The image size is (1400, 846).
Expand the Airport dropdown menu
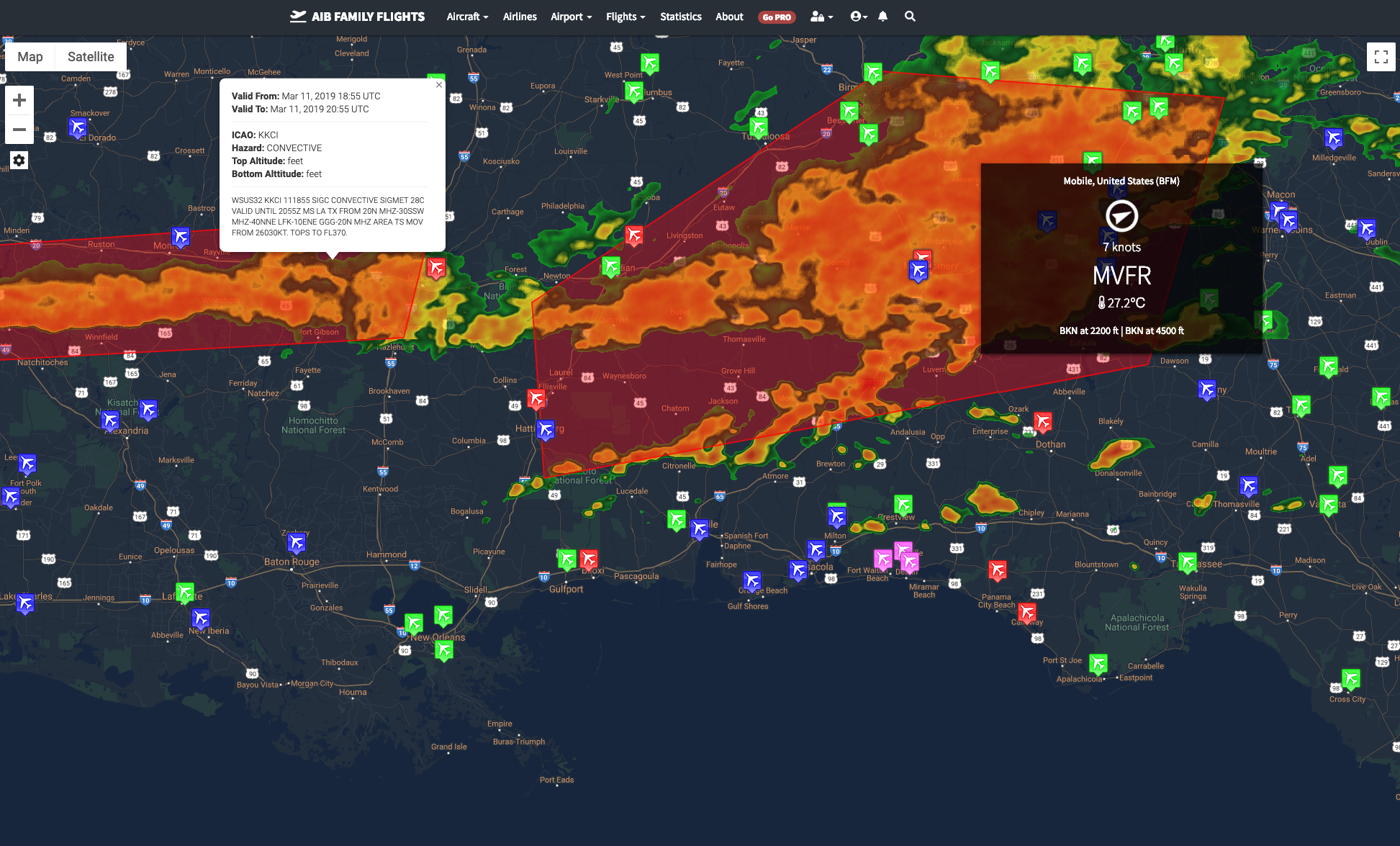pos(571,17)
